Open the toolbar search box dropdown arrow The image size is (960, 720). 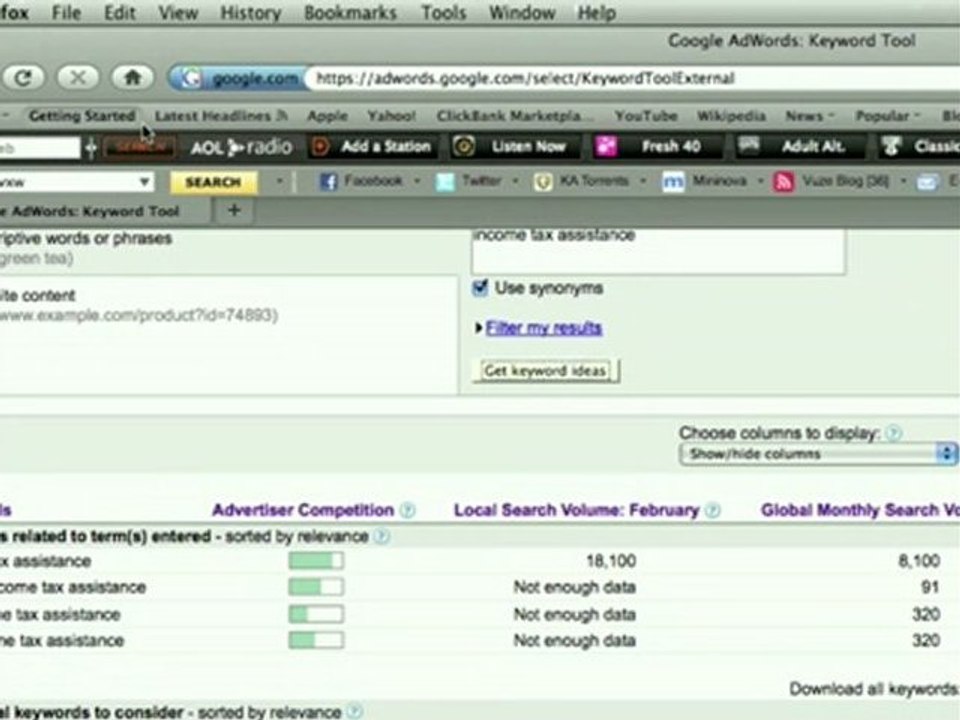click(x=144, y=182)
